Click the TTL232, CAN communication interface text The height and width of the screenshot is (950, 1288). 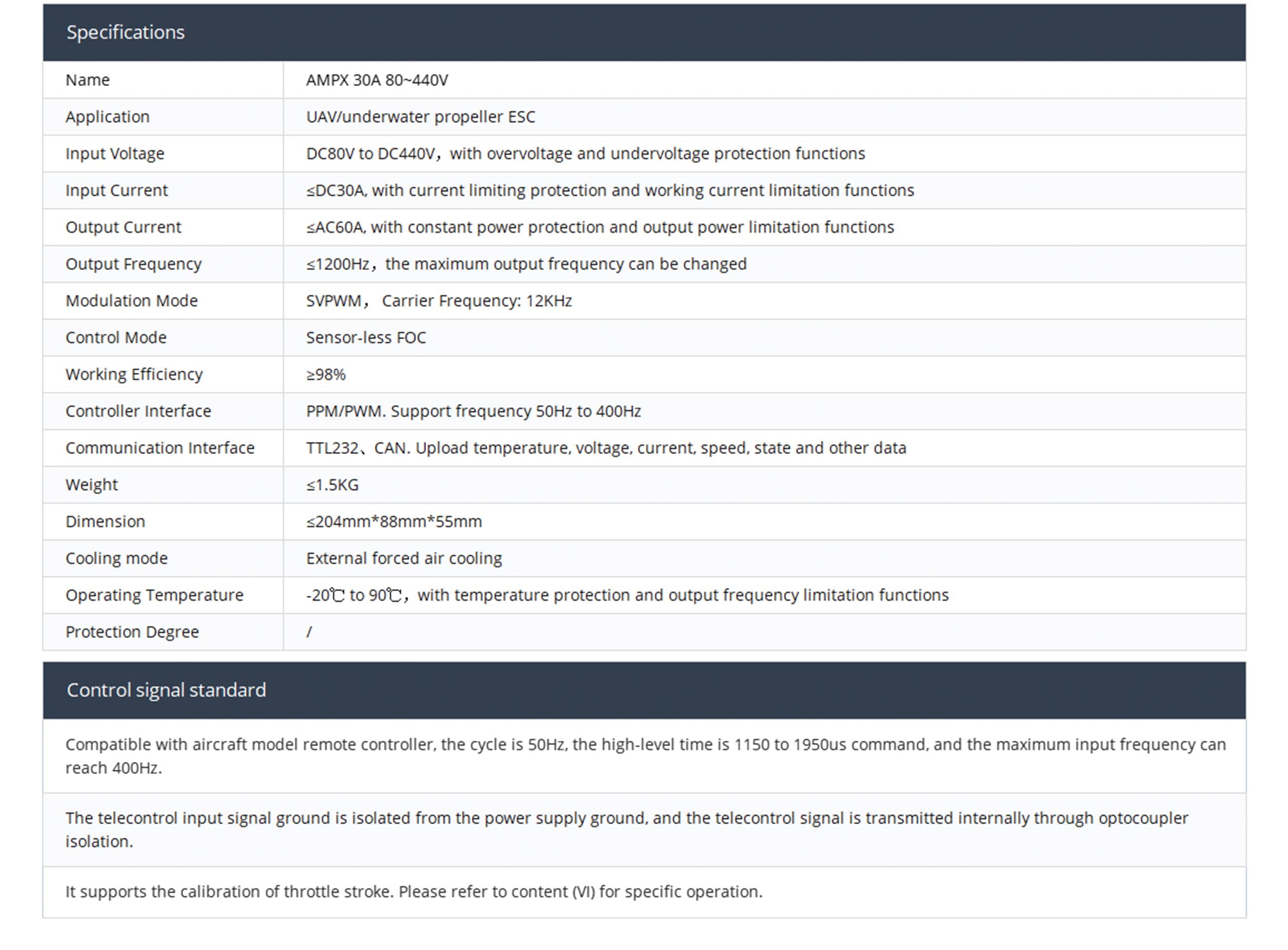(606, 448)
